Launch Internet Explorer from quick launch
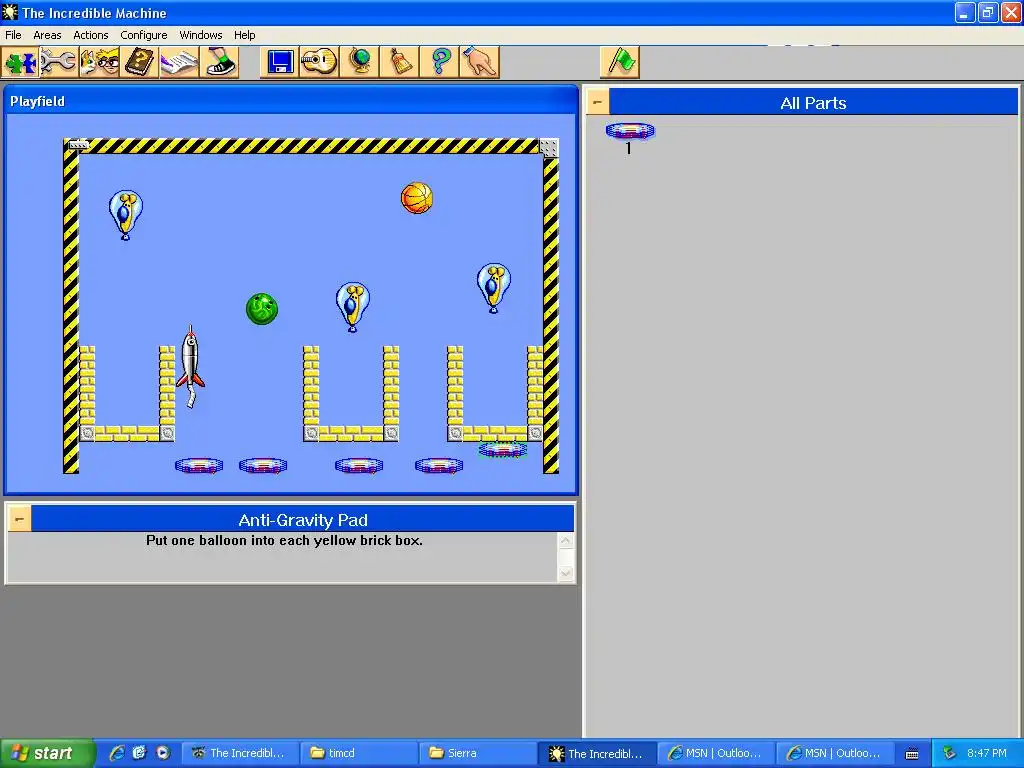 click(117, 753)
